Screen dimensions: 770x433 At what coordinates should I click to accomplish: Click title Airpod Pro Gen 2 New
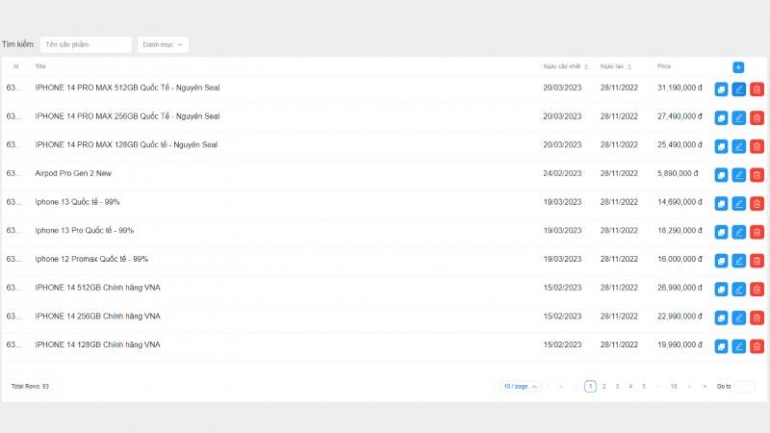(x=73, y=173)
